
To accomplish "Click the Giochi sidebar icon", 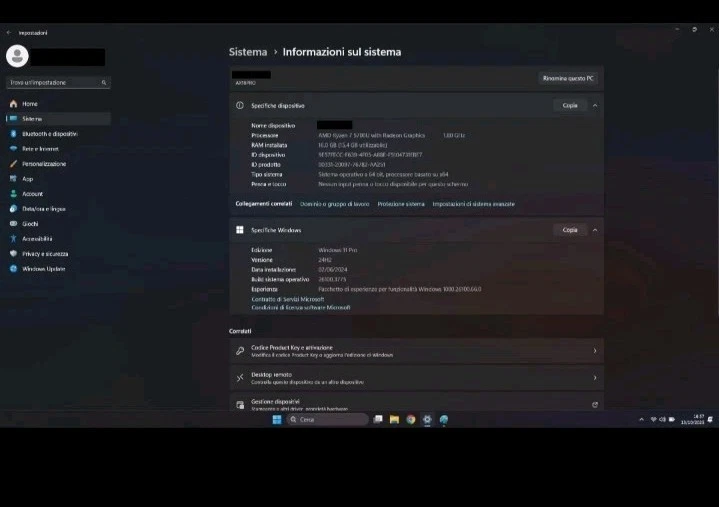I will (13, 224).
